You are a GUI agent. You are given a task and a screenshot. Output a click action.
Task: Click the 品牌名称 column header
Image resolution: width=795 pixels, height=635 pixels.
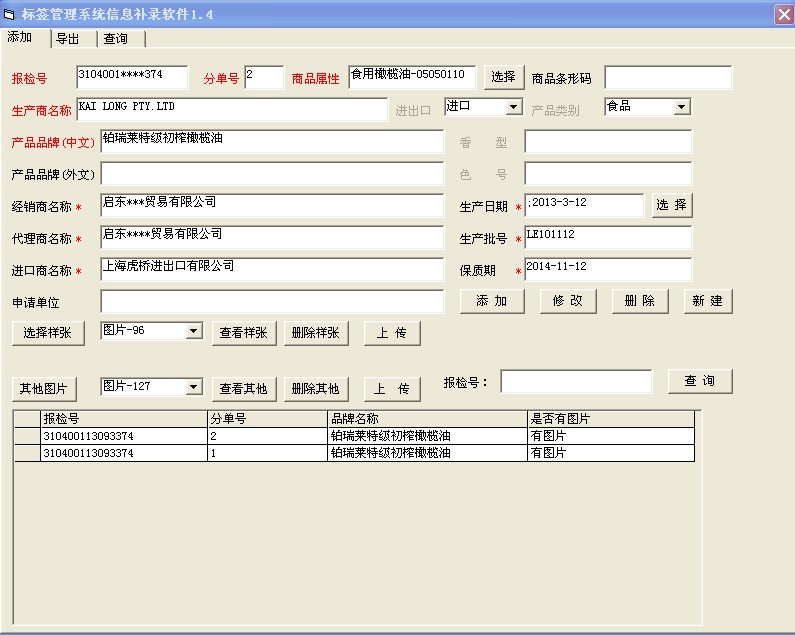pyautogui.click(x=427, y=419)
